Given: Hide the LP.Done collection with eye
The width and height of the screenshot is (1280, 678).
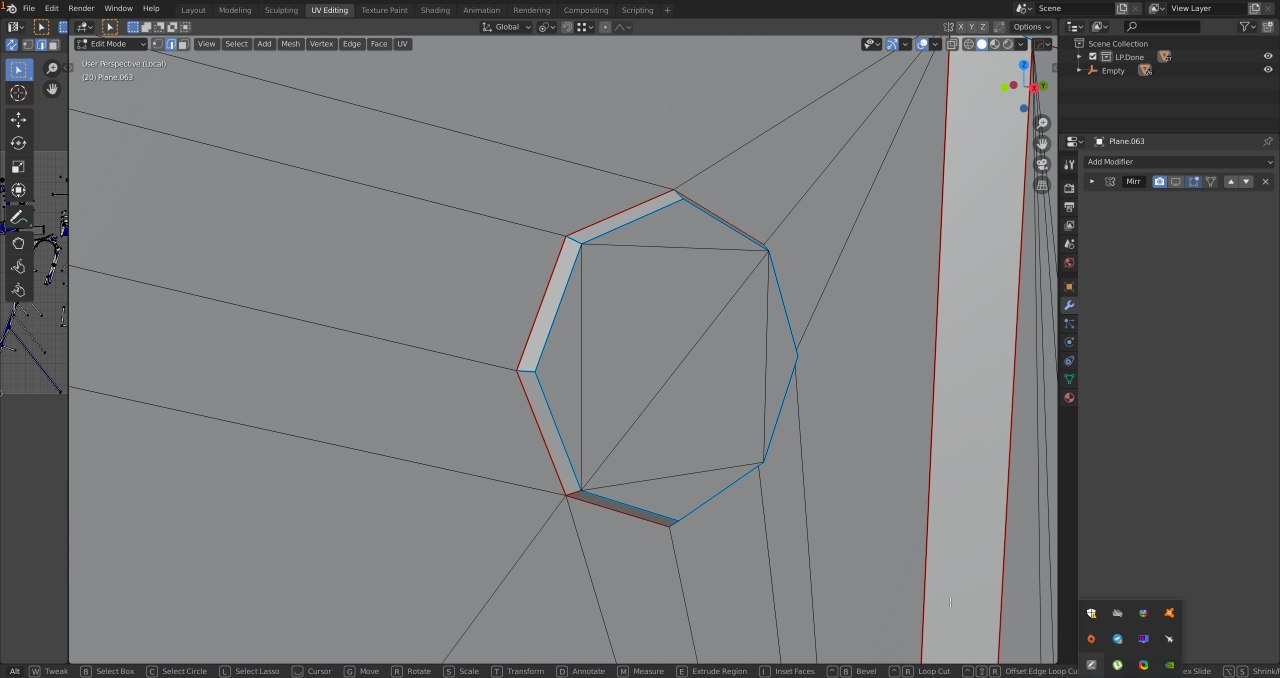Looking at the screenshot, I should [x=1268, y=57].
